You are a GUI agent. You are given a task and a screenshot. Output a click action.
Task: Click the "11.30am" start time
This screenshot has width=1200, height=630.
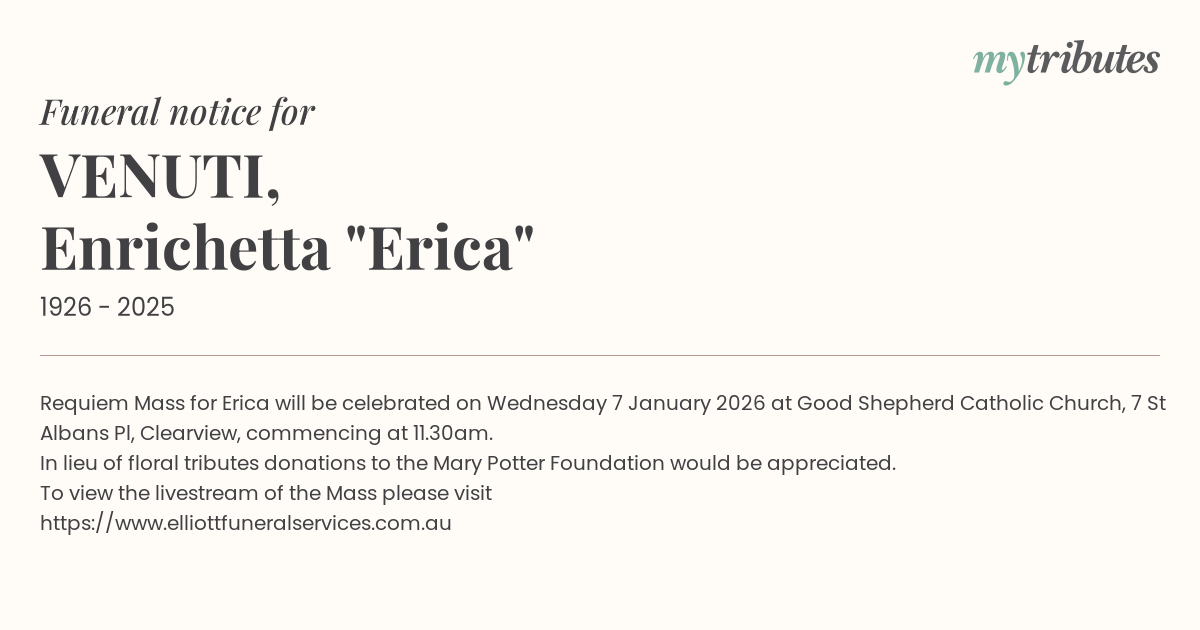(452, 434)
